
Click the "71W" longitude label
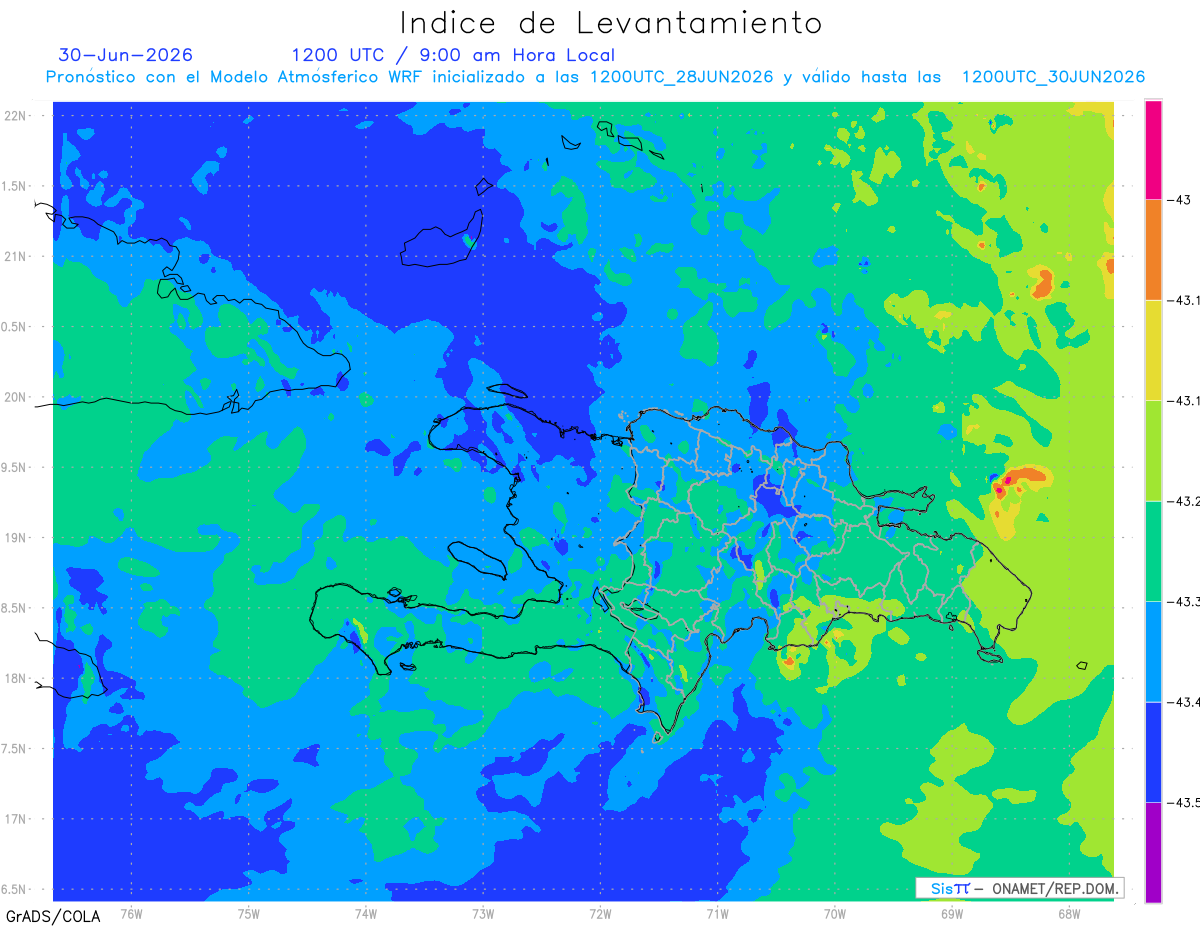coord(717,913)
